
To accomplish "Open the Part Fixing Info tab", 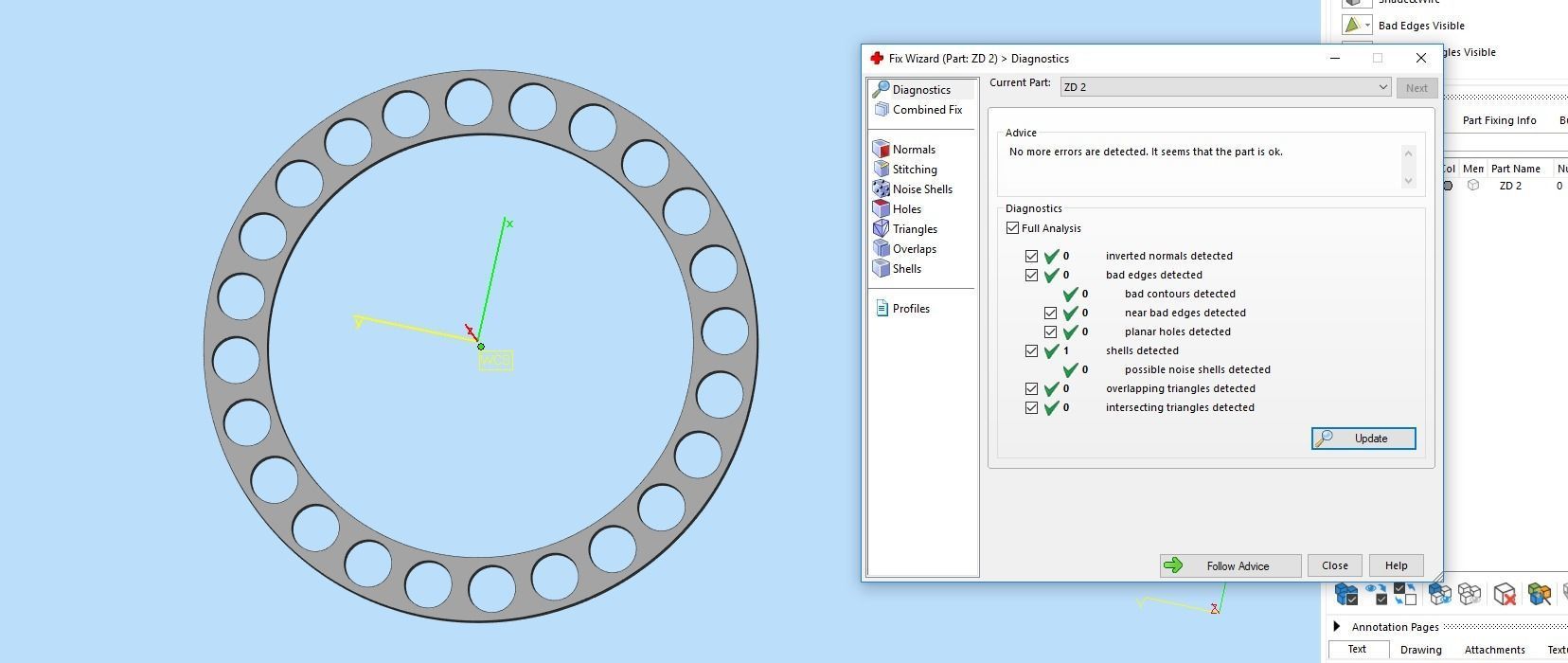I will 1499,120.
